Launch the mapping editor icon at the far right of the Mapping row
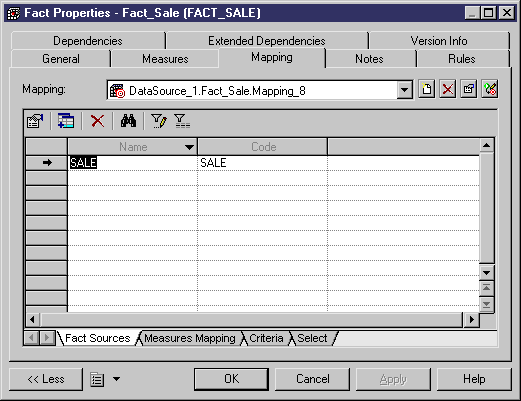Screen dimensions: 521x401 tap(490, 89)
